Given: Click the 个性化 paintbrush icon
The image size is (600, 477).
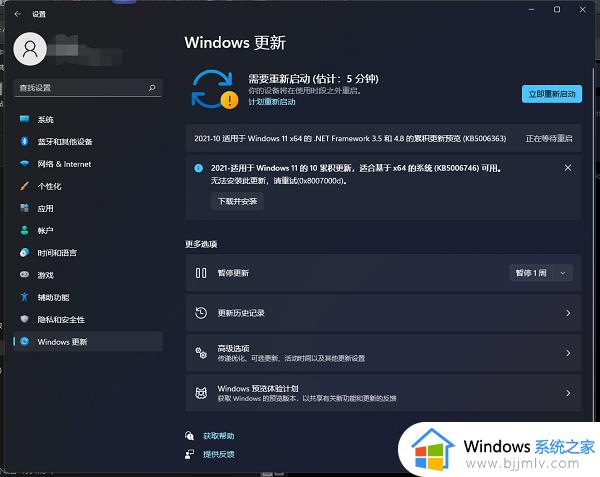Looking at the screenshot, I should pyautogui.click(x=24, y=186).
